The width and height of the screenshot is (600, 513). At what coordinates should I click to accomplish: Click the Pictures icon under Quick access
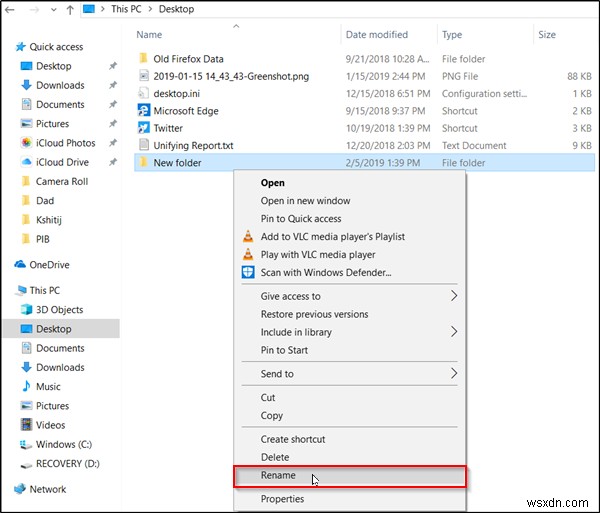(x=26, y=124)
